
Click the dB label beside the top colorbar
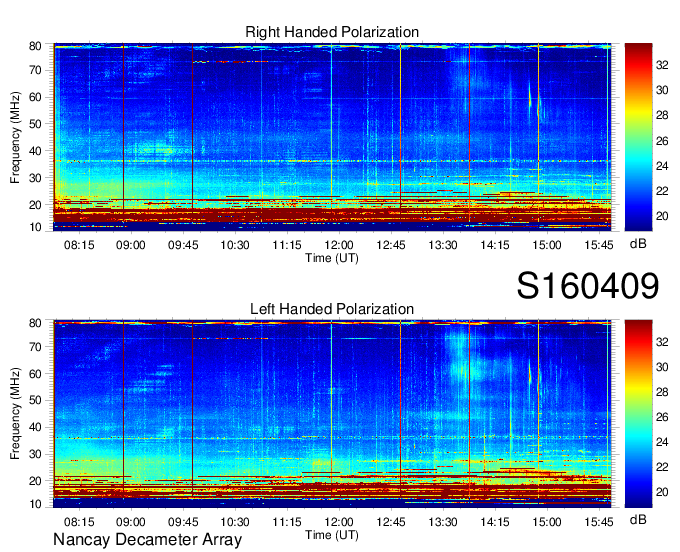638,244
